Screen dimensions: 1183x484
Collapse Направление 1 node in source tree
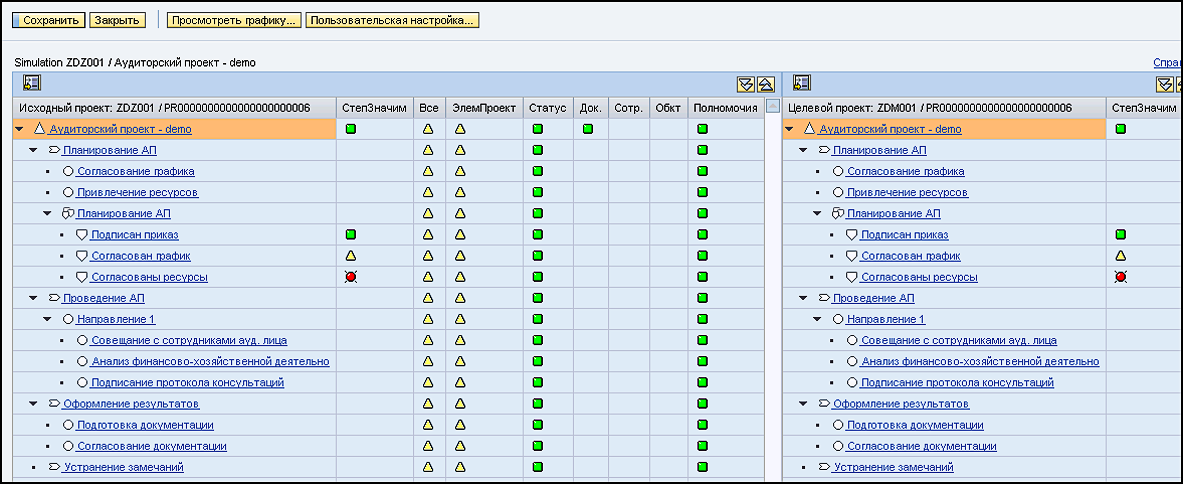(x=47, y=319)
